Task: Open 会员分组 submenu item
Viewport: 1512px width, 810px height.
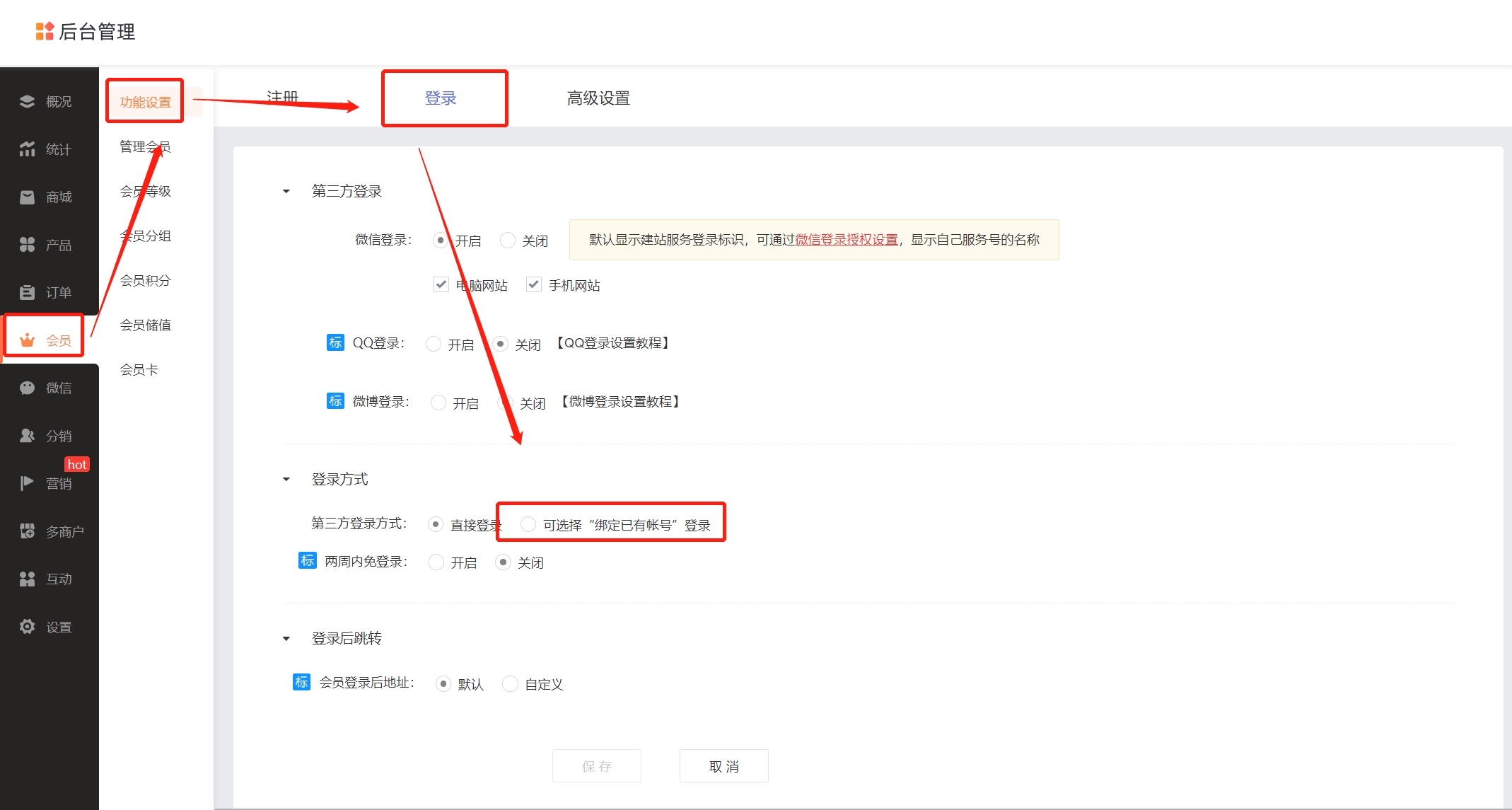Action: 146,236
